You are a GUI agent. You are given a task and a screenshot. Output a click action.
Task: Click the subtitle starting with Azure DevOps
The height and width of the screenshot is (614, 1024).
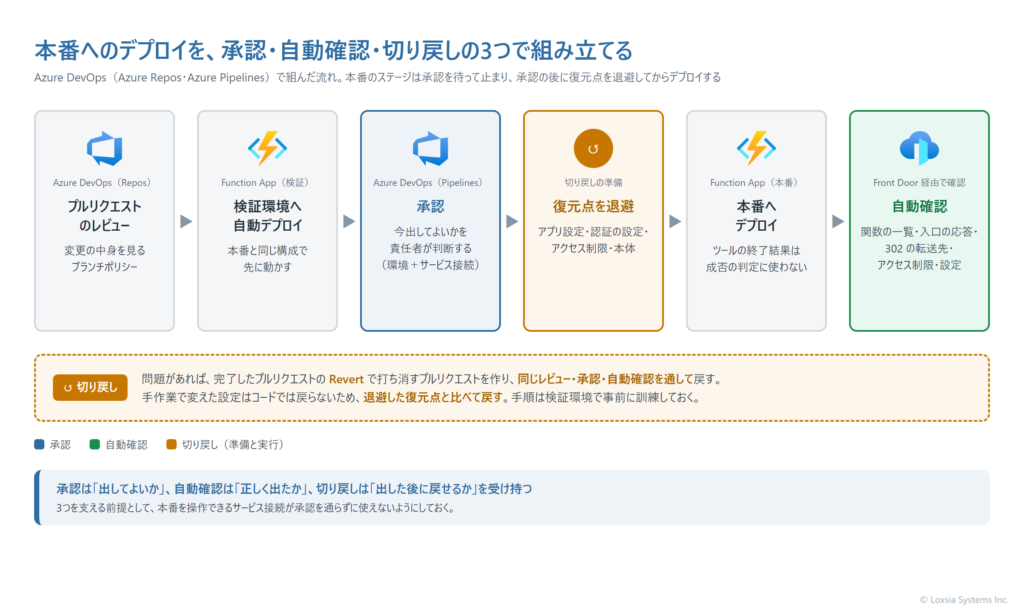377,77
